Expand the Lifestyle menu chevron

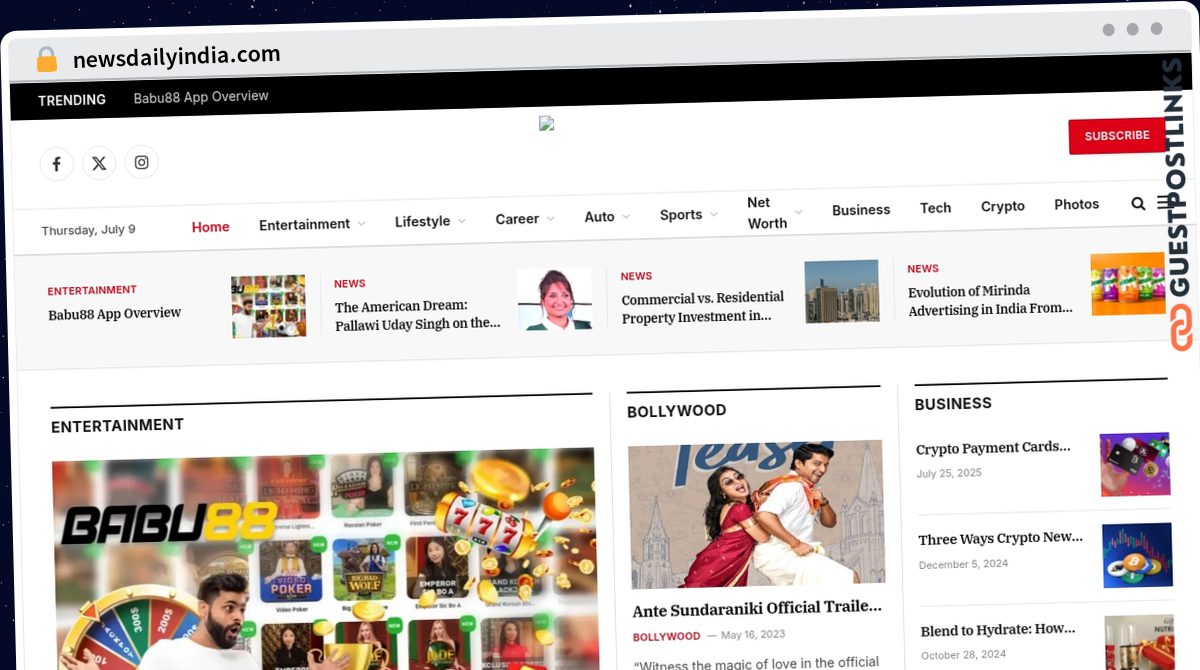coord(461,221)
